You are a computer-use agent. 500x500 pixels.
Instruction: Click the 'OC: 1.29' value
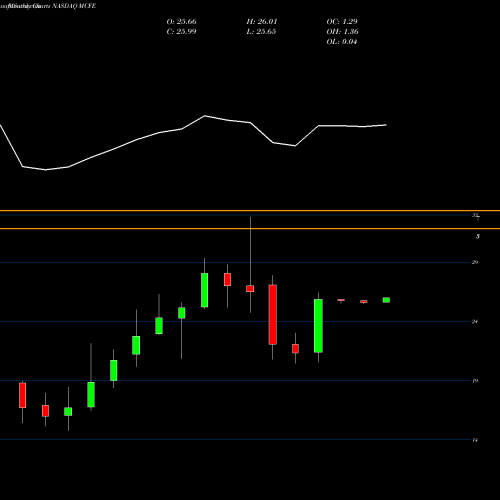click(342, 22)
